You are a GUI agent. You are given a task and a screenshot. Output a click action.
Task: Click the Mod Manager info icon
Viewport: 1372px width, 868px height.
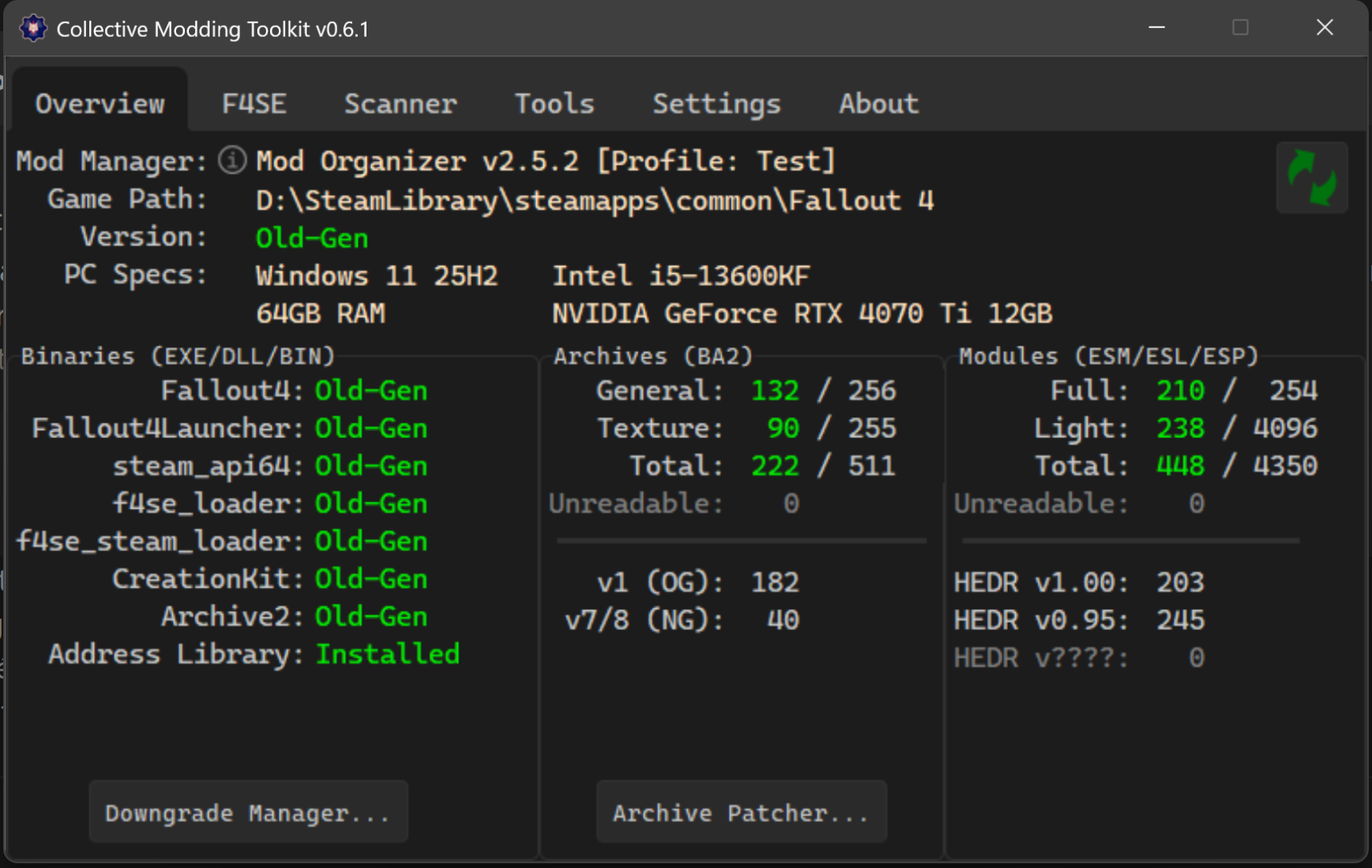232,161
